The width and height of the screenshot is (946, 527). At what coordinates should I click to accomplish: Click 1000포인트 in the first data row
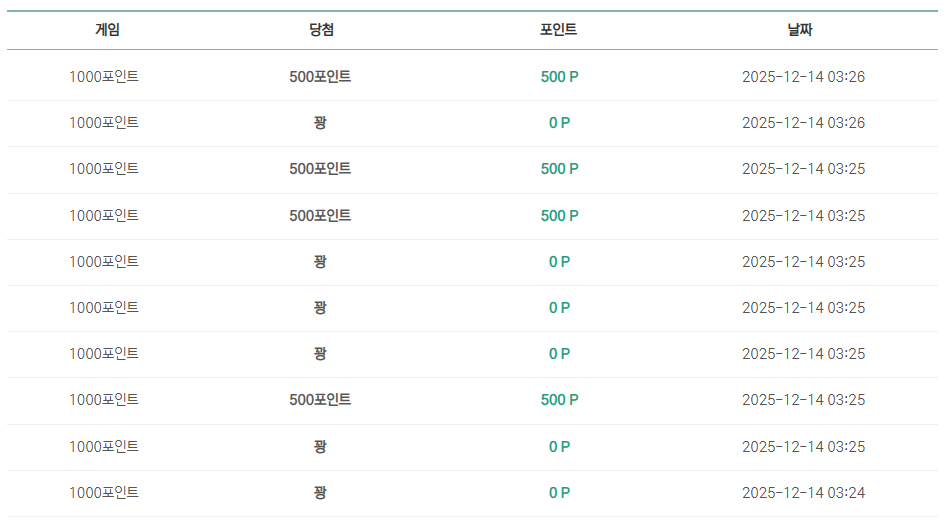(104, 77)
